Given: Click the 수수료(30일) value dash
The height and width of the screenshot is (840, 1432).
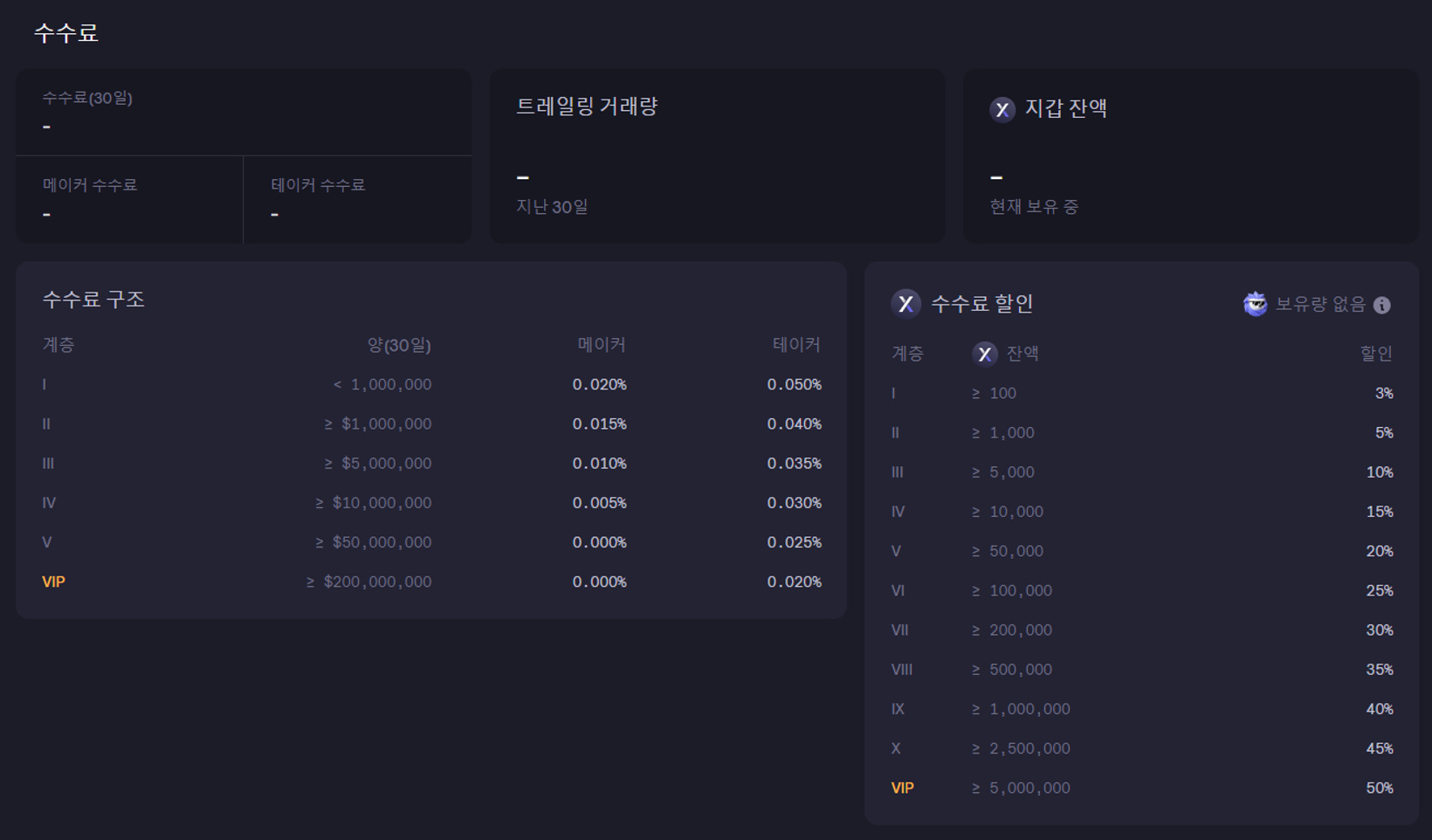Looking at the screenshot, I should (46, 126).
